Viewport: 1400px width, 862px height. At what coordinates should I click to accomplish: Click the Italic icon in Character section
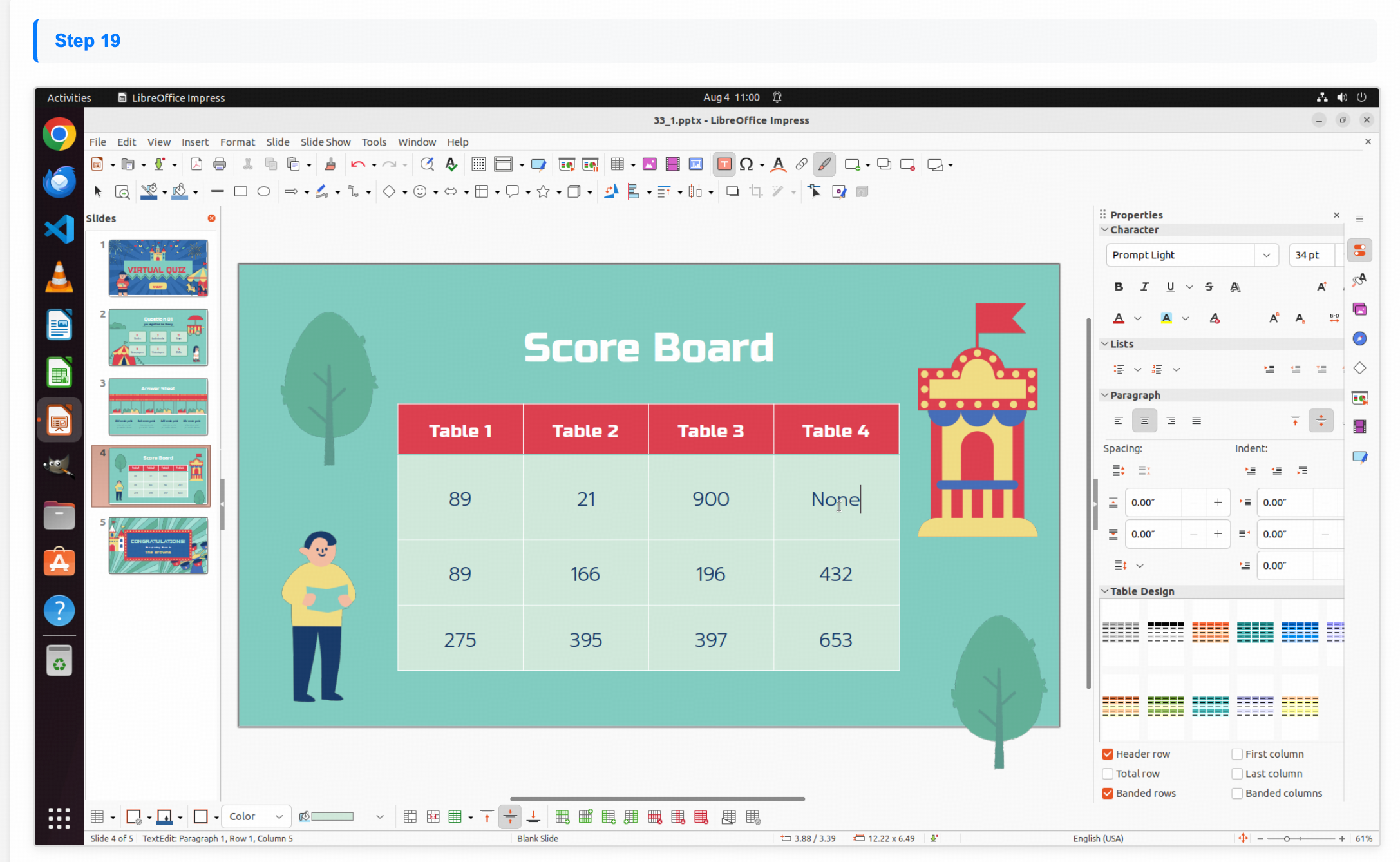click(x=1144, y=287)
